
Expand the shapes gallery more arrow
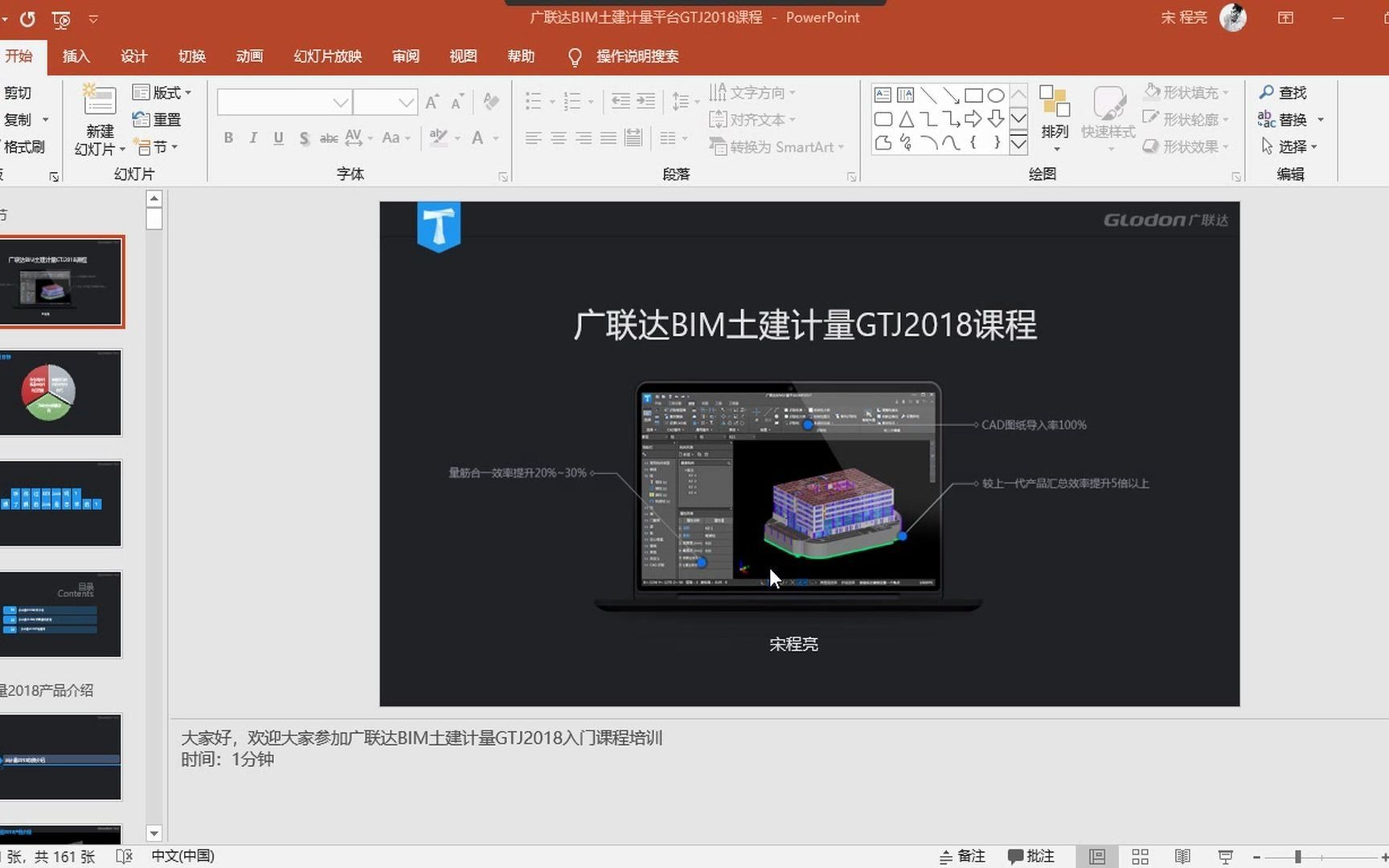(x=1018, y=144)
